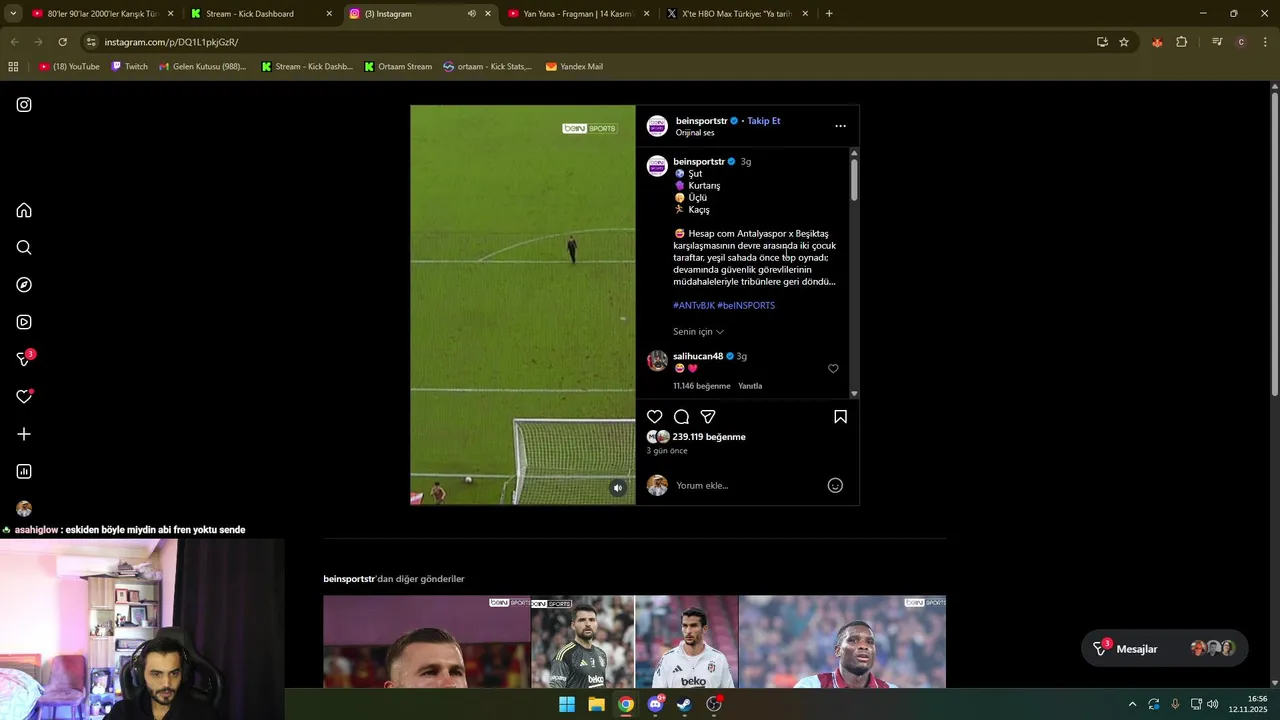This screenshot has height=720, width=1280.
Task: Open beinsportstr profile from post header
Action: [701, 120]
